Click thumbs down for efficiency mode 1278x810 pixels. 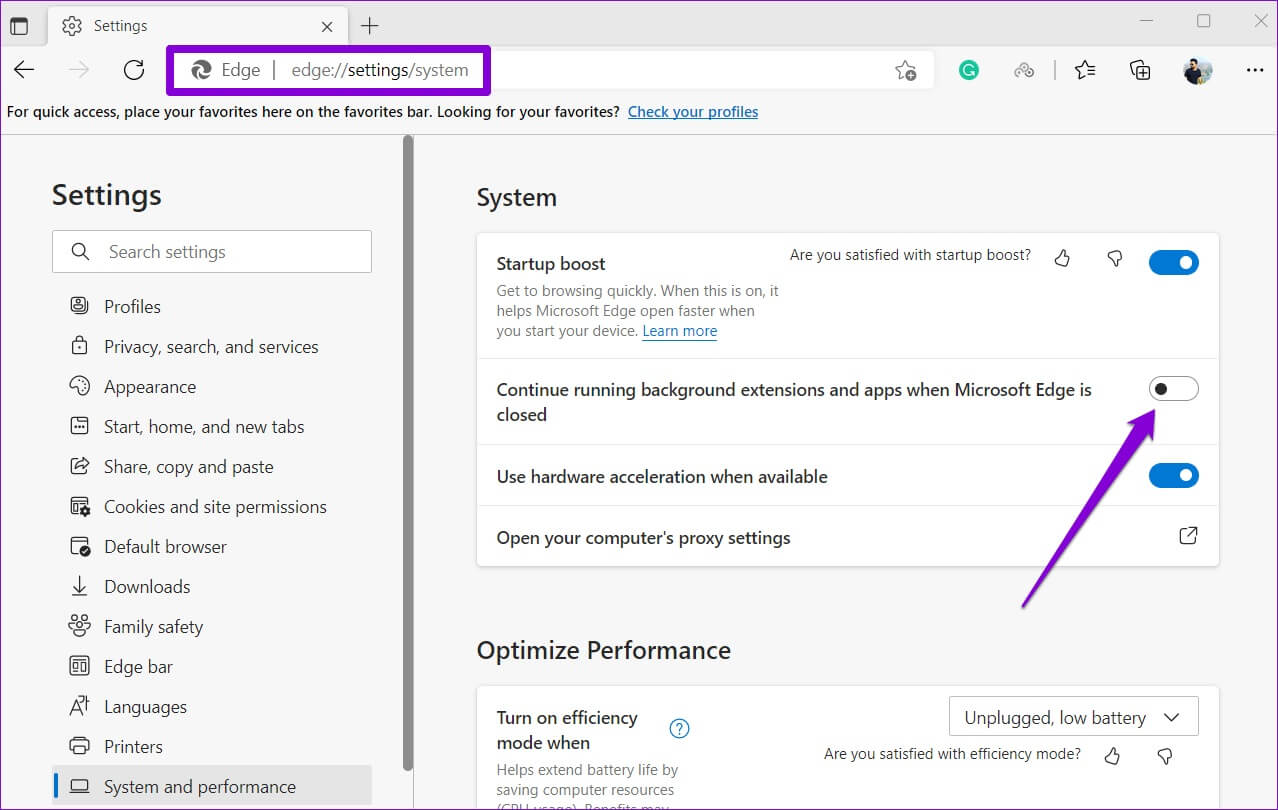click(1164, 756)
